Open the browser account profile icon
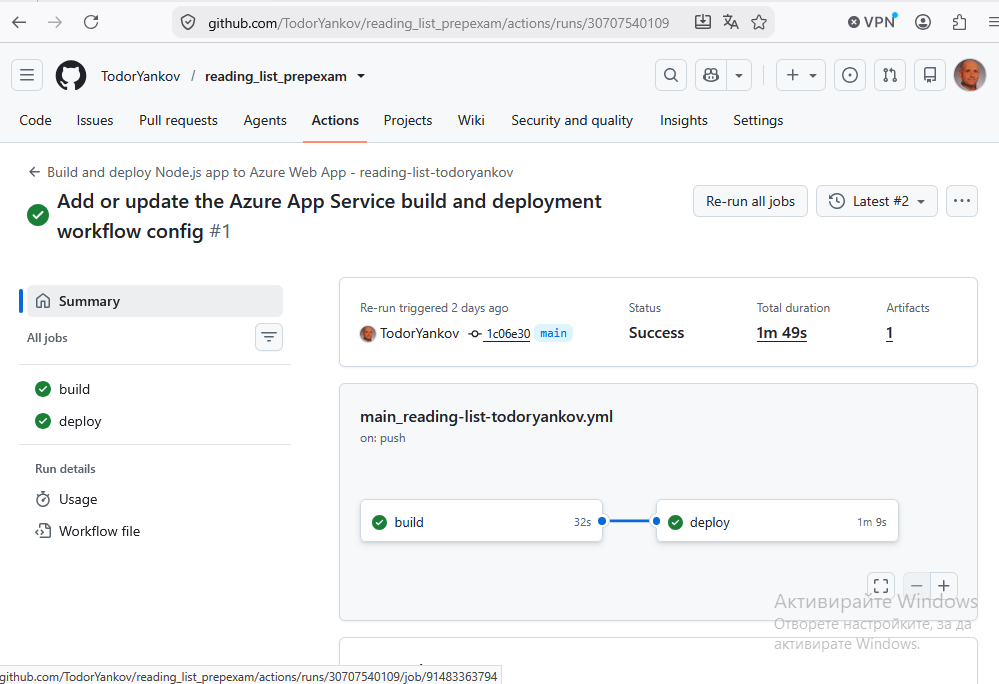The height and width of the screenshot is (684, 999). pyautogui.click(x=923, y=22)
